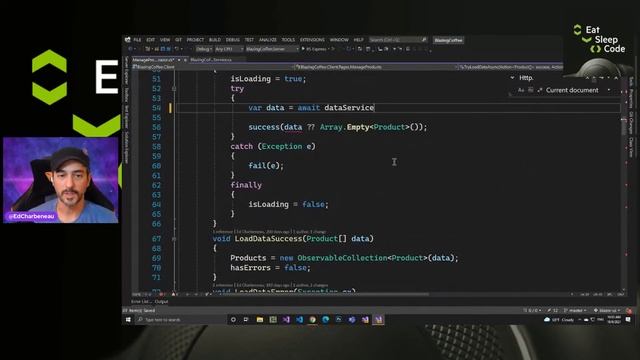Open File Explorer from the taskbar
This screenshot has height=360, width=640.
[x=260, y=320]
